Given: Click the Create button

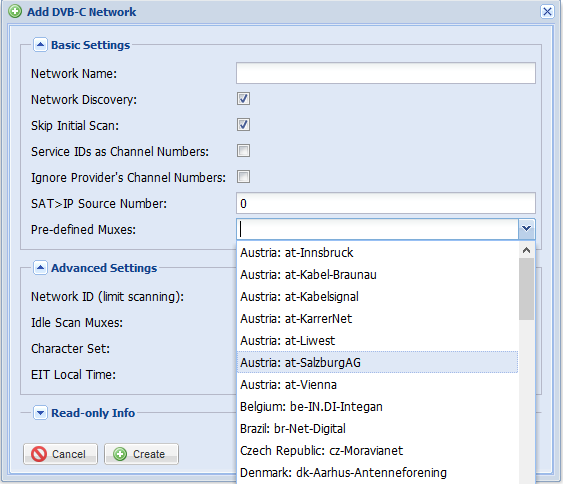Looking at the screenshot, I should pyautogui.click(x=141, y=454).
